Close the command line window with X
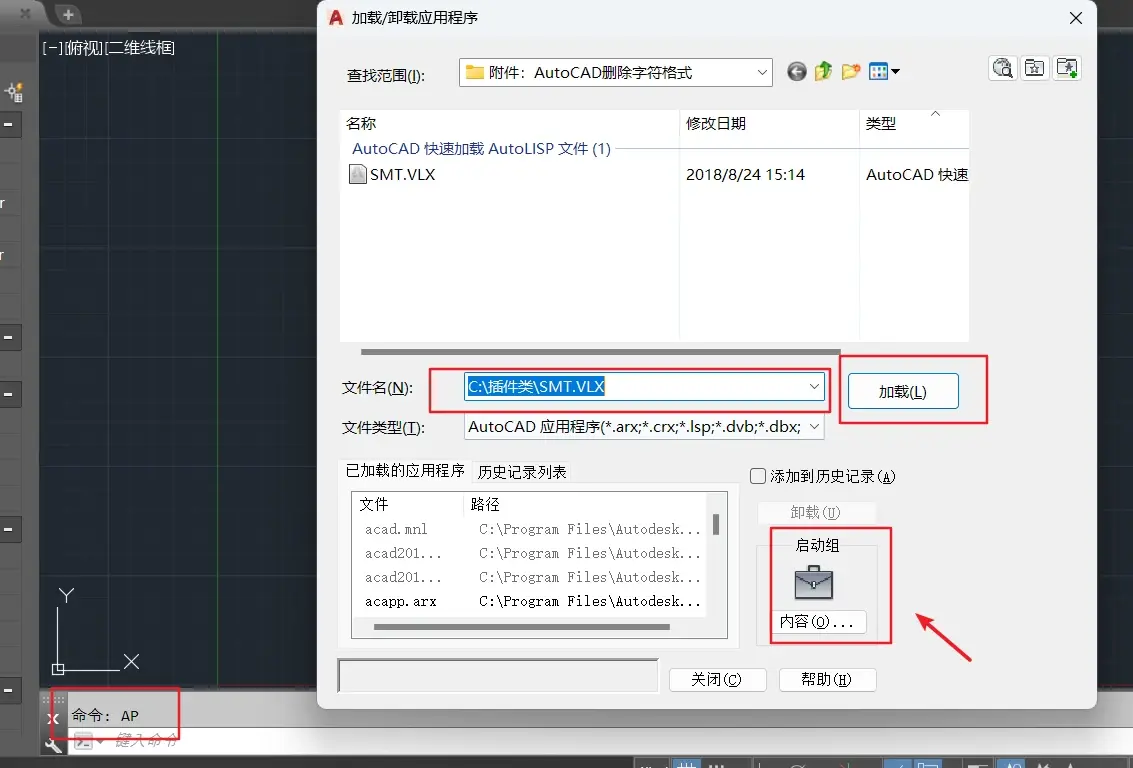 point(53,718)
